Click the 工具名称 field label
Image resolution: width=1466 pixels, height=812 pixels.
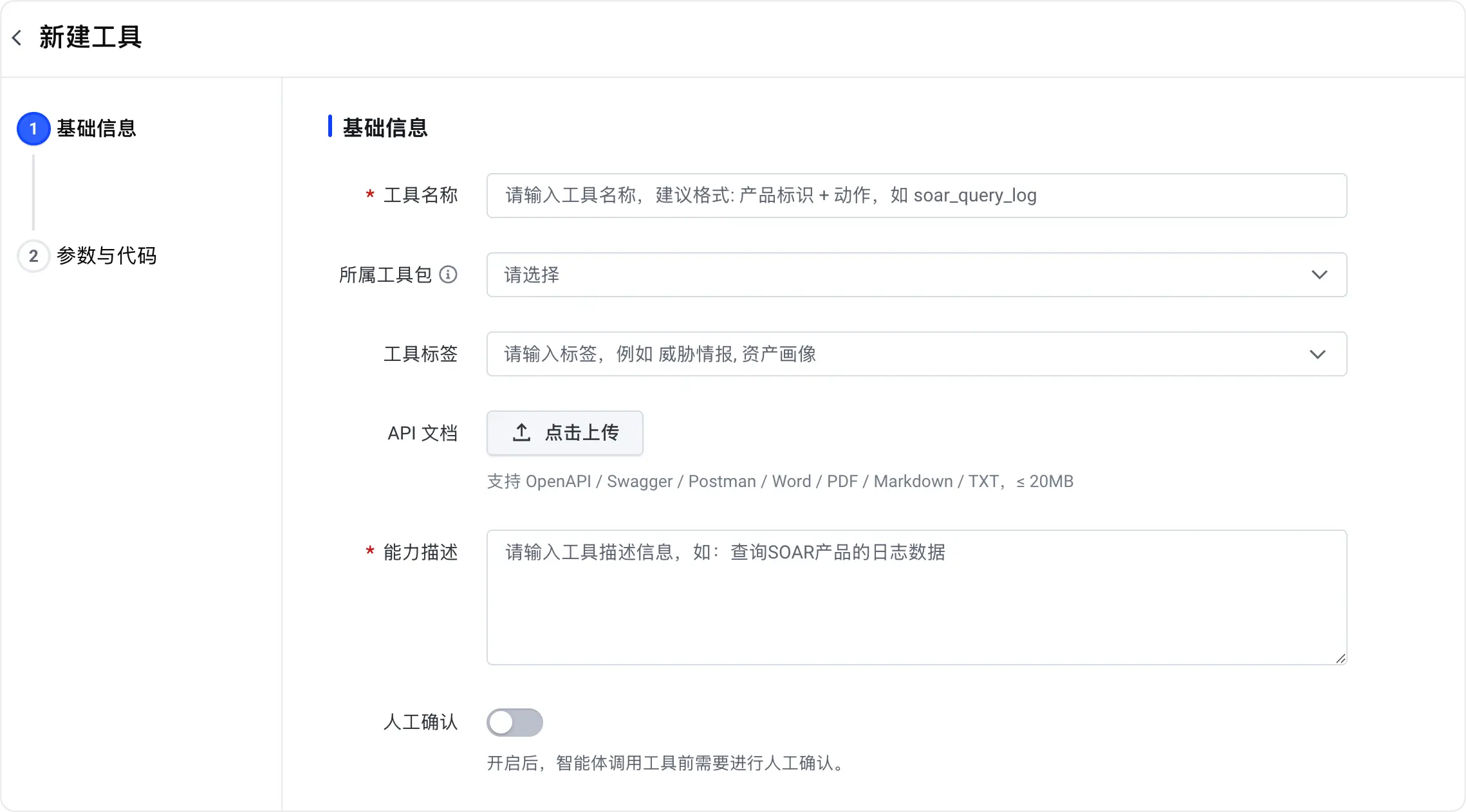421,195
